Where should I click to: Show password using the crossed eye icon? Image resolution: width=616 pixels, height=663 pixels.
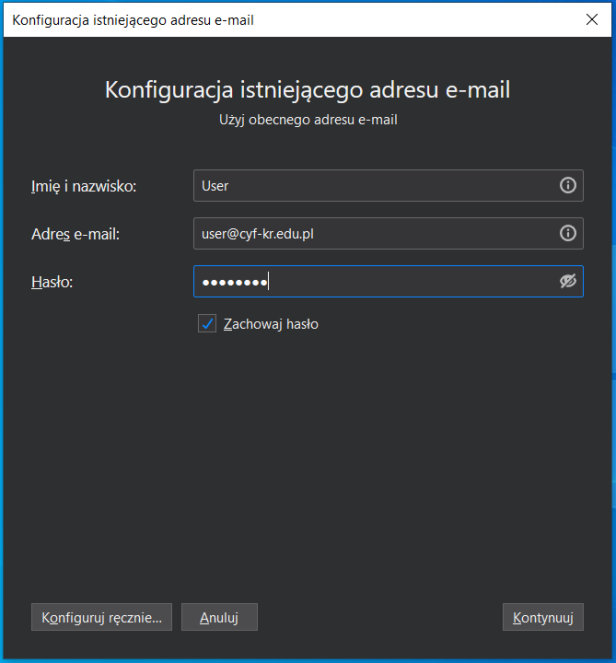568,282
